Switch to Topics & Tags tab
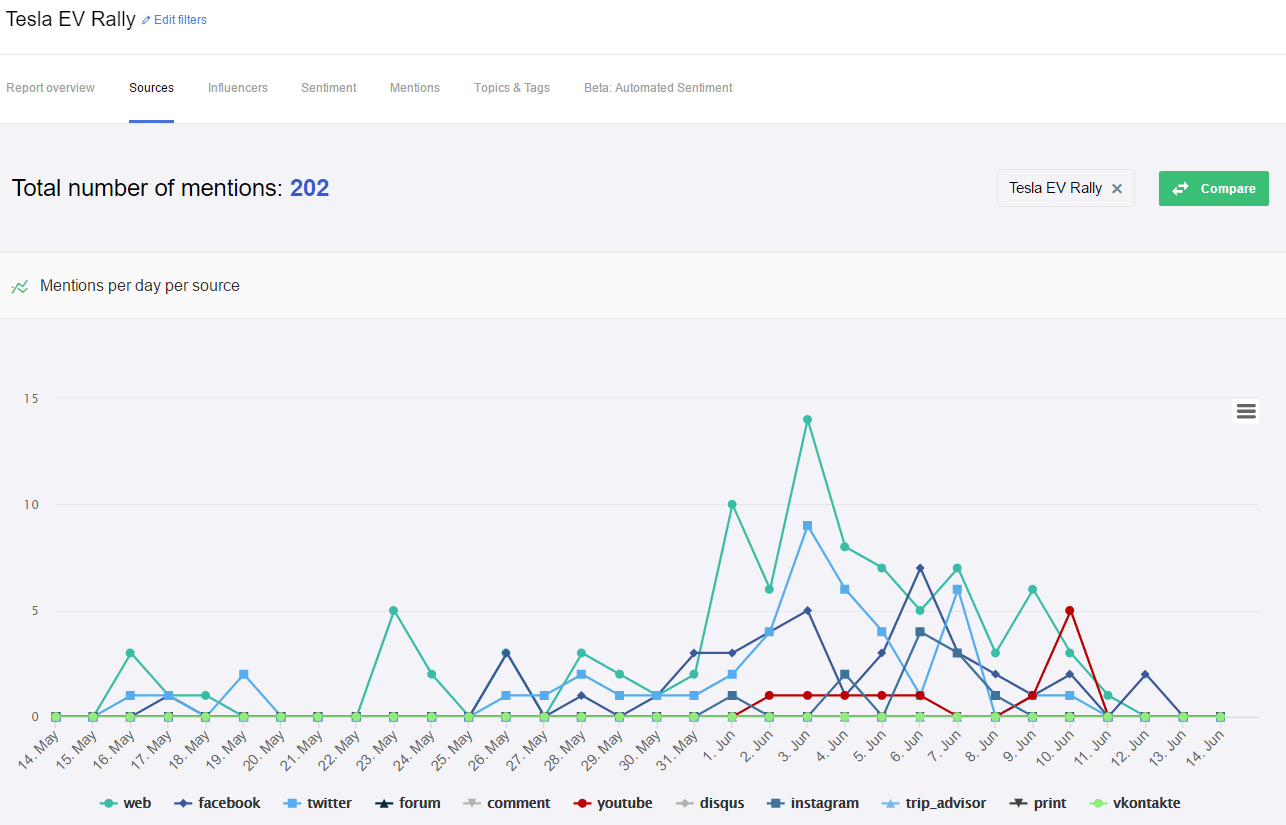The width and height of the screenshot is (1286, 825). coord(512,88)
